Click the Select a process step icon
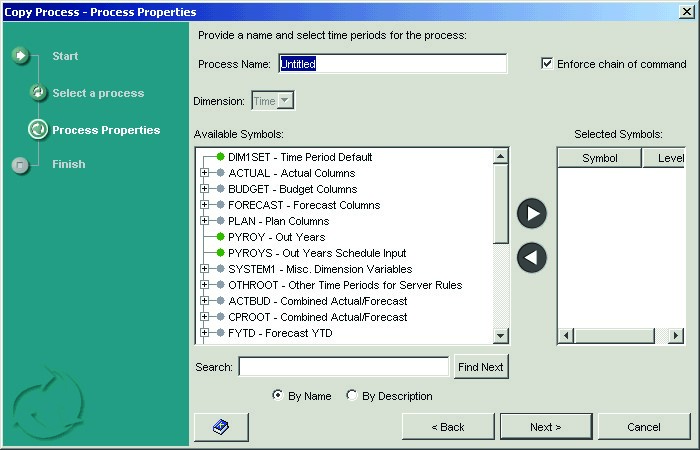 tap(38, 93)
